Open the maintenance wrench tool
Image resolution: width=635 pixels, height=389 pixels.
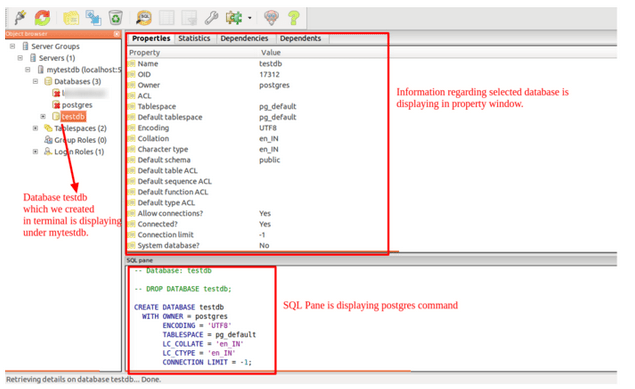click(211, 17)
